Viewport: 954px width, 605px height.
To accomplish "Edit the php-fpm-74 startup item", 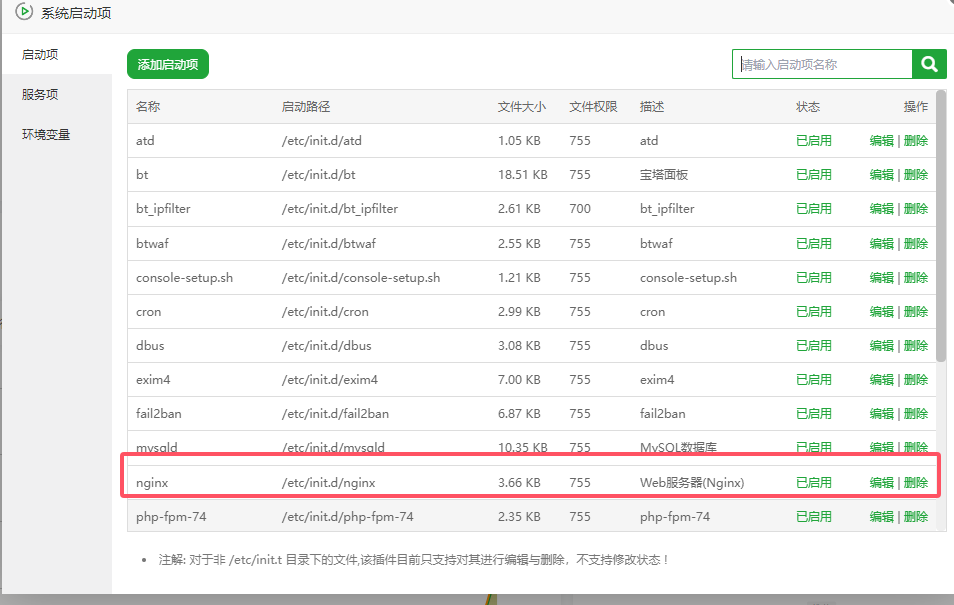I will 881,516.
